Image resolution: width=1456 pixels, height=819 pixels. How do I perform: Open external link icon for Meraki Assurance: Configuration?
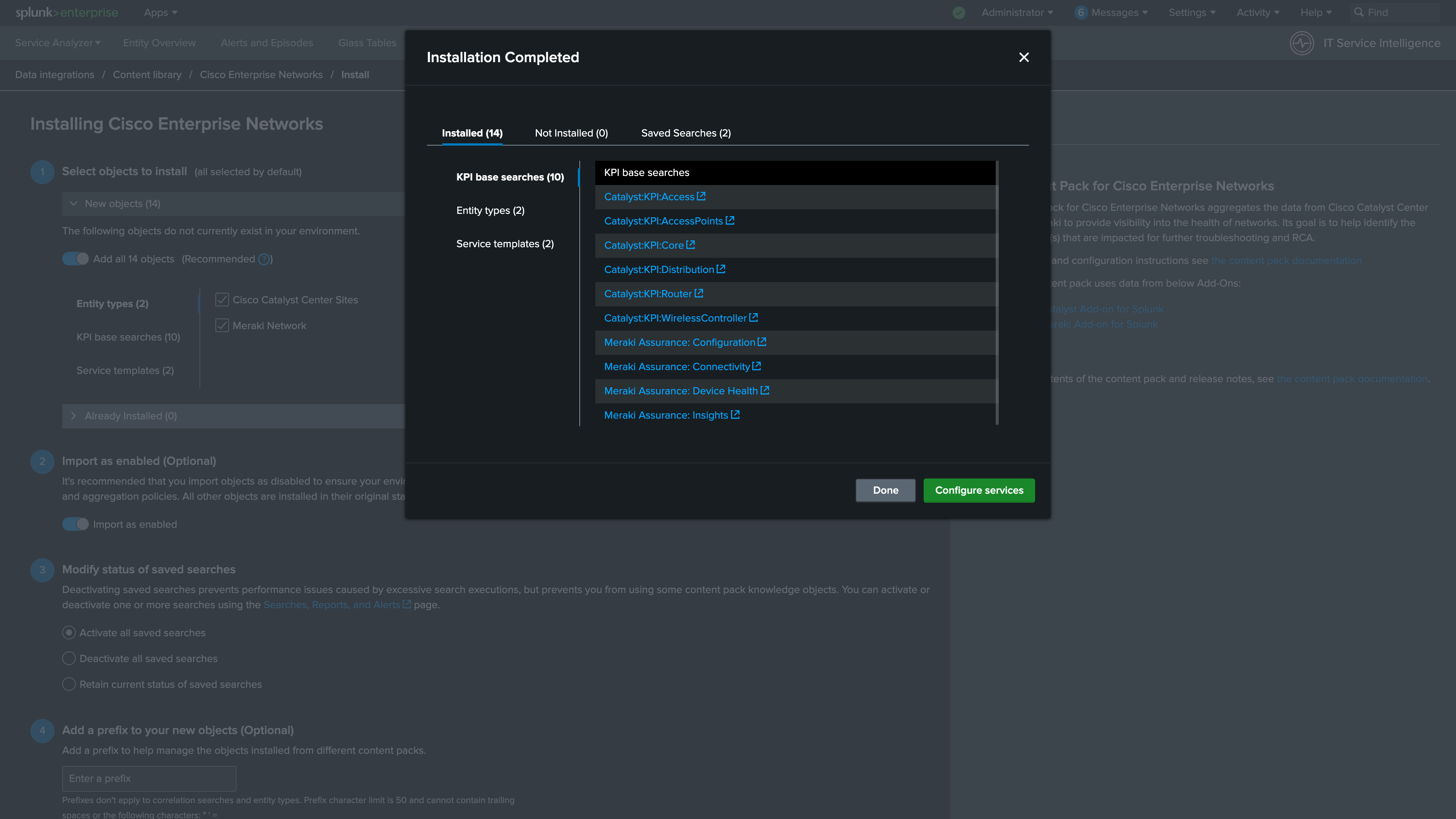[763, 342]
